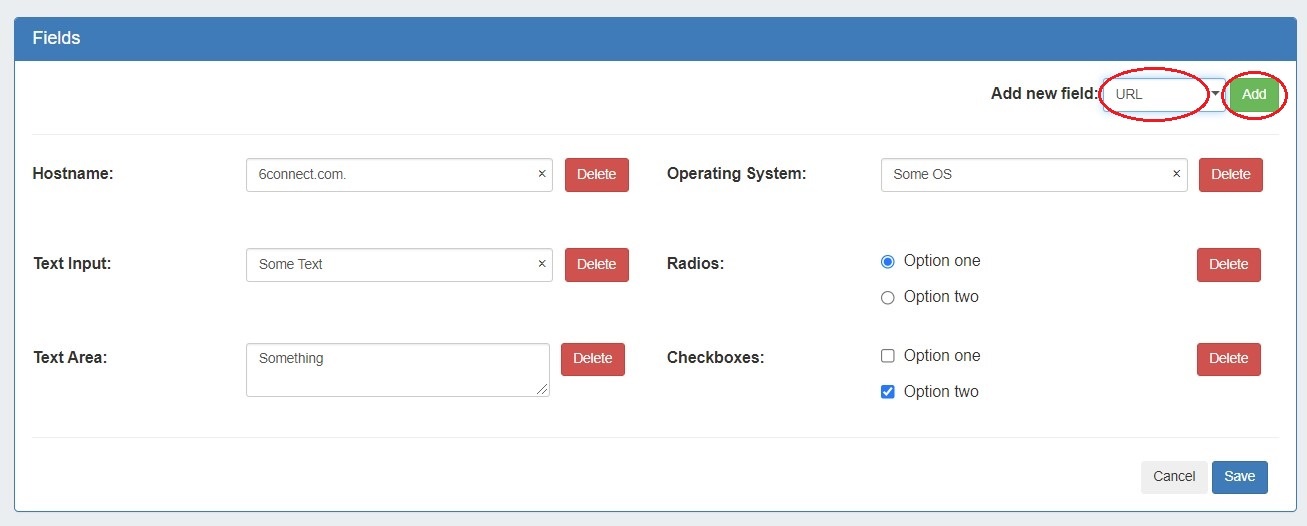
Task: Open the Add new field dropdown
Action: (x=1163, y=95)
